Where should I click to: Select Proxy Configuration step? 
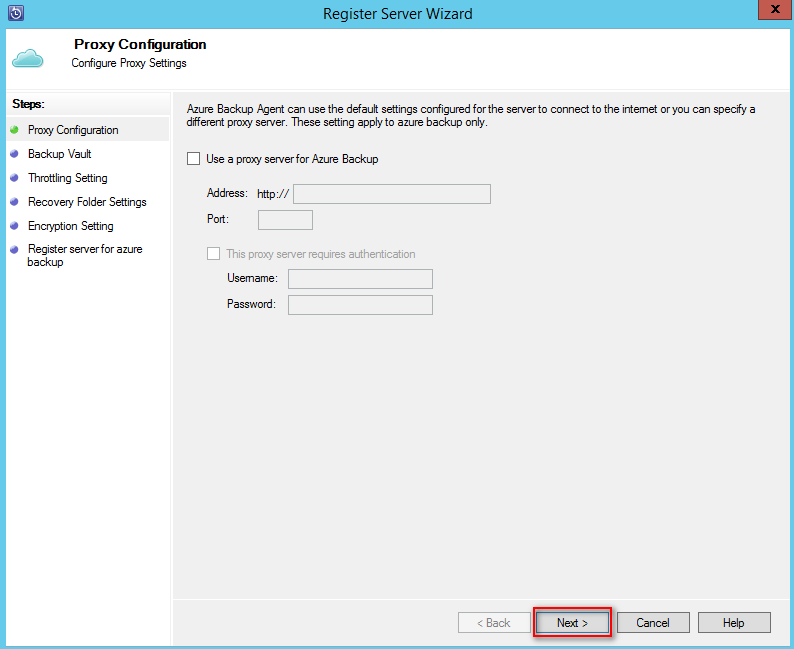[88, 130]
